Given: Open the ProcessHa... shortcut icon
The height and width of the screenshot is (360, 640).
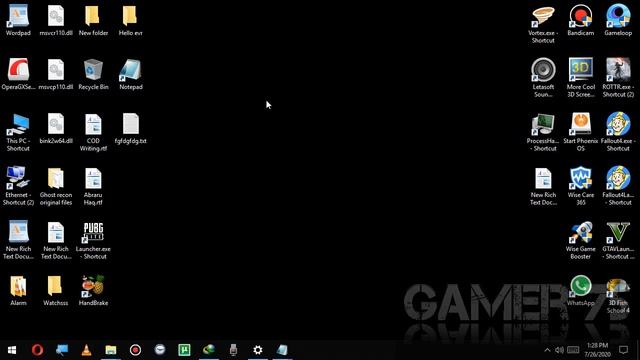Looking at the screenshot, I should click(x=543, y=132).
